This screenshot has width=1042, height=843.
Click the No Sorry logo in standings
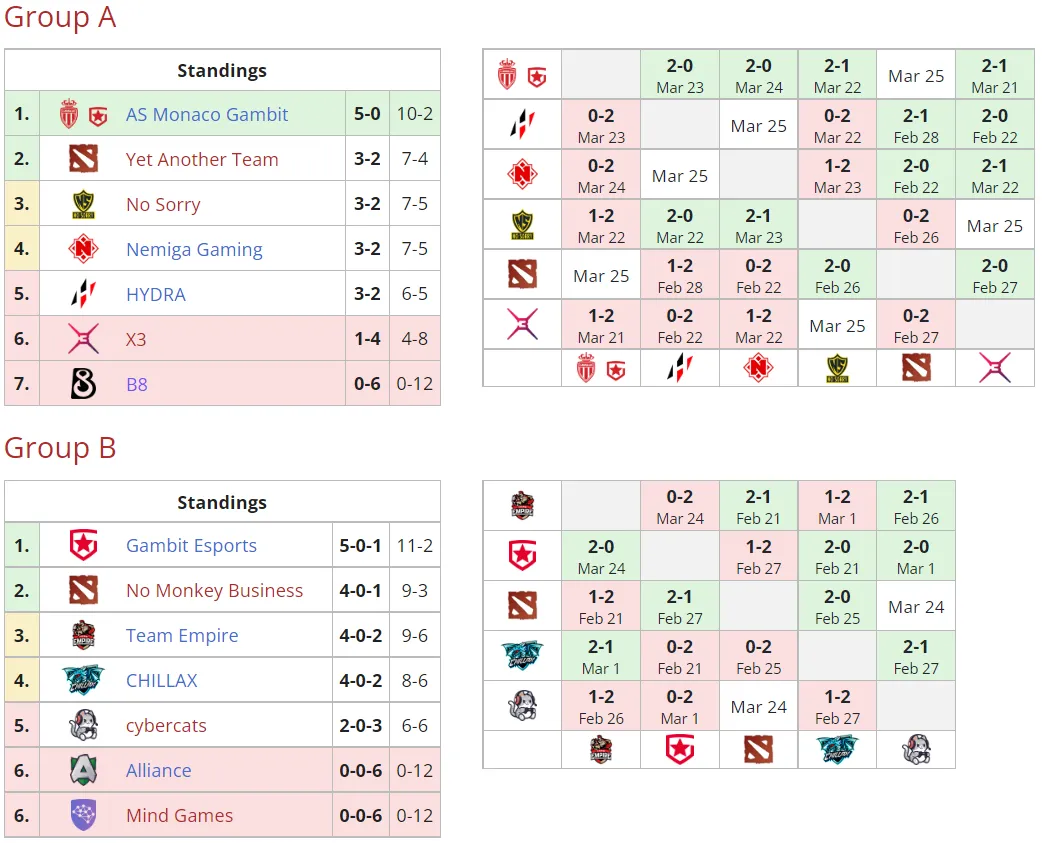(x=83, y=204)
